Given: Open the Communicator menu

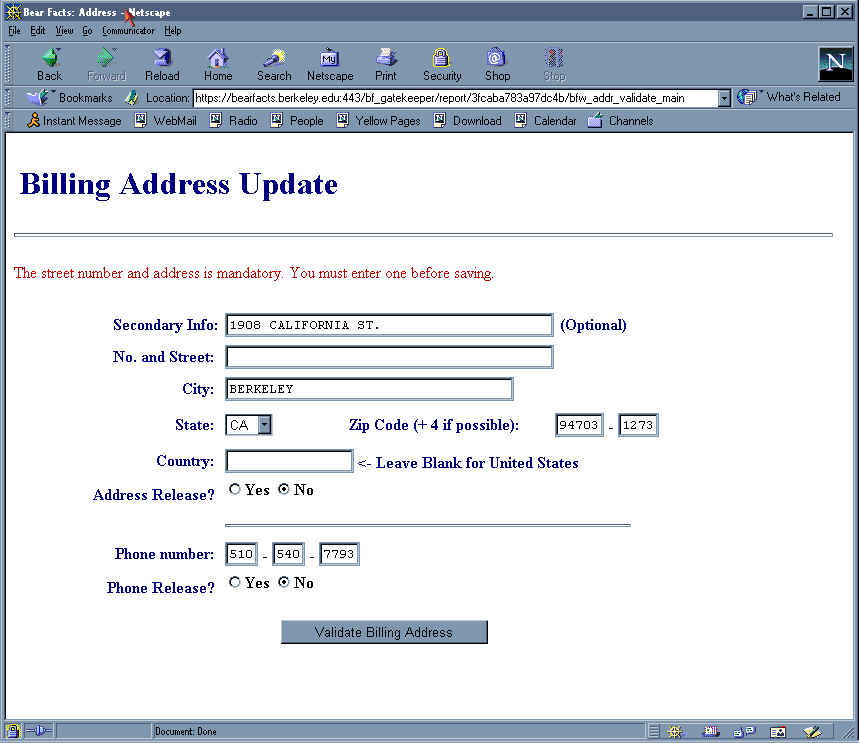Looking at the screenshot, I should (x=128, y=31).
